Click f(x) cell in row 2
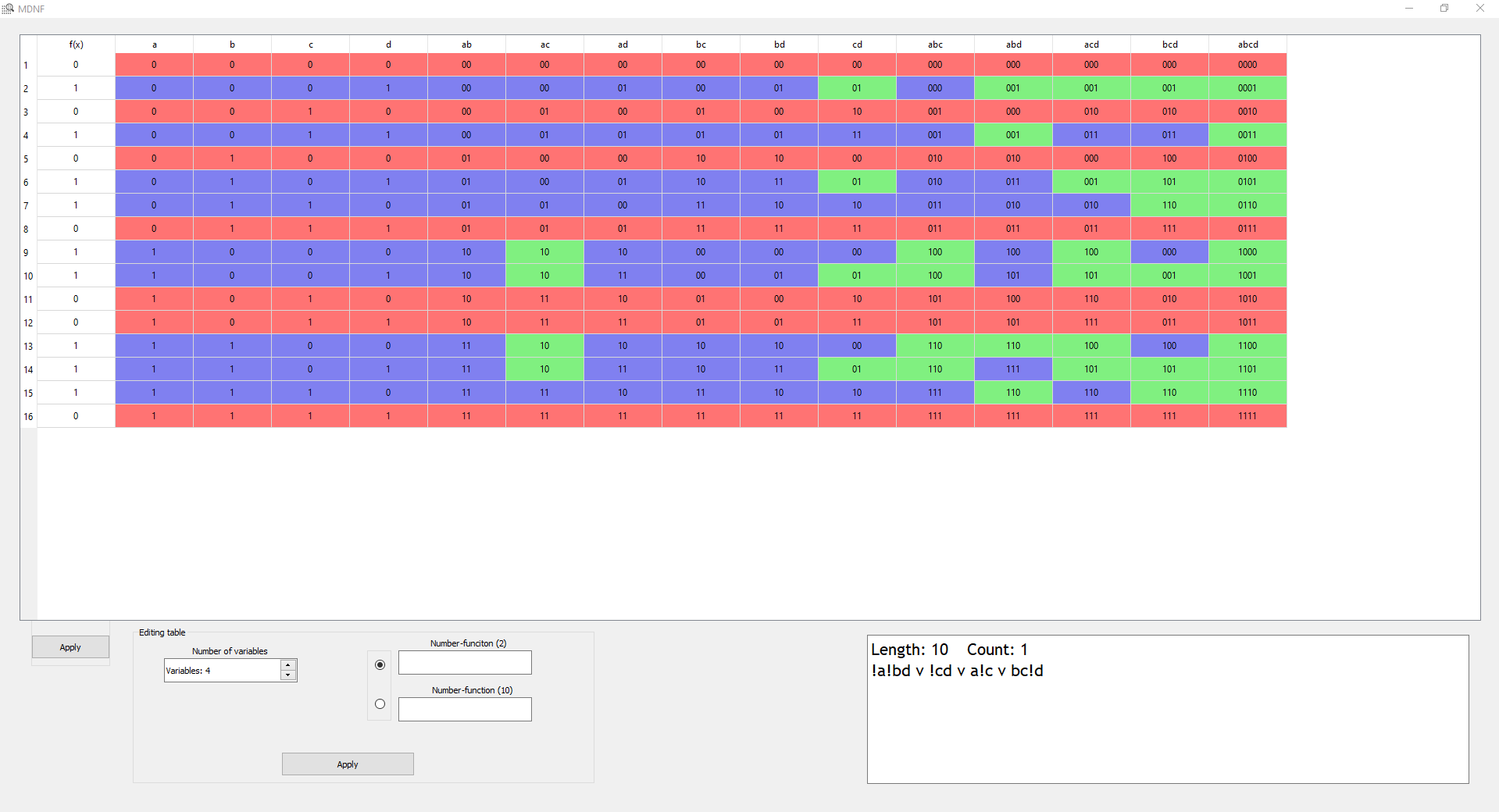The width and height of the screenshot is (1499, 812). tap(76, 88)
